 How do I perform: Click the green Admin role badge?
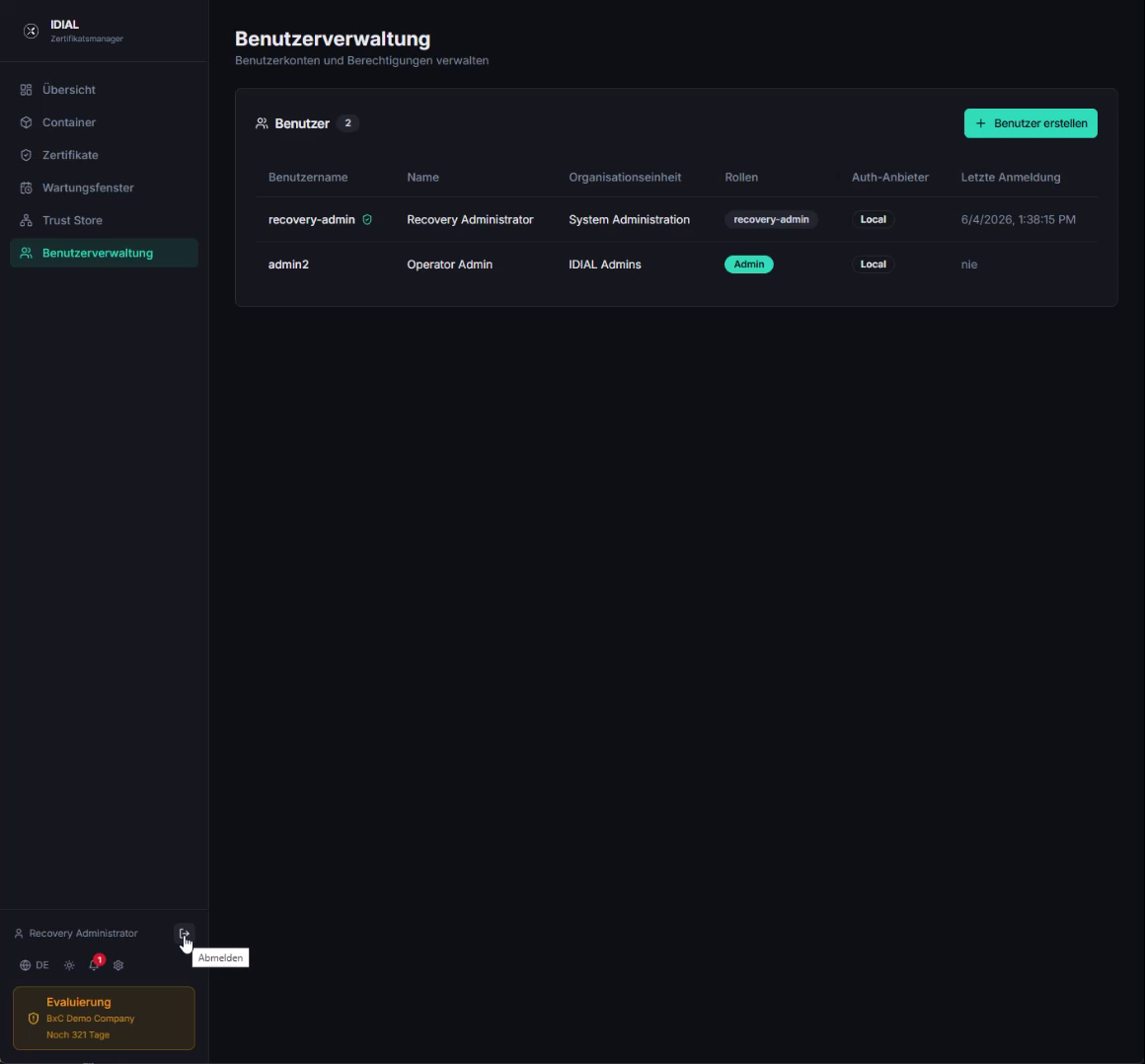tap(748, 265)
